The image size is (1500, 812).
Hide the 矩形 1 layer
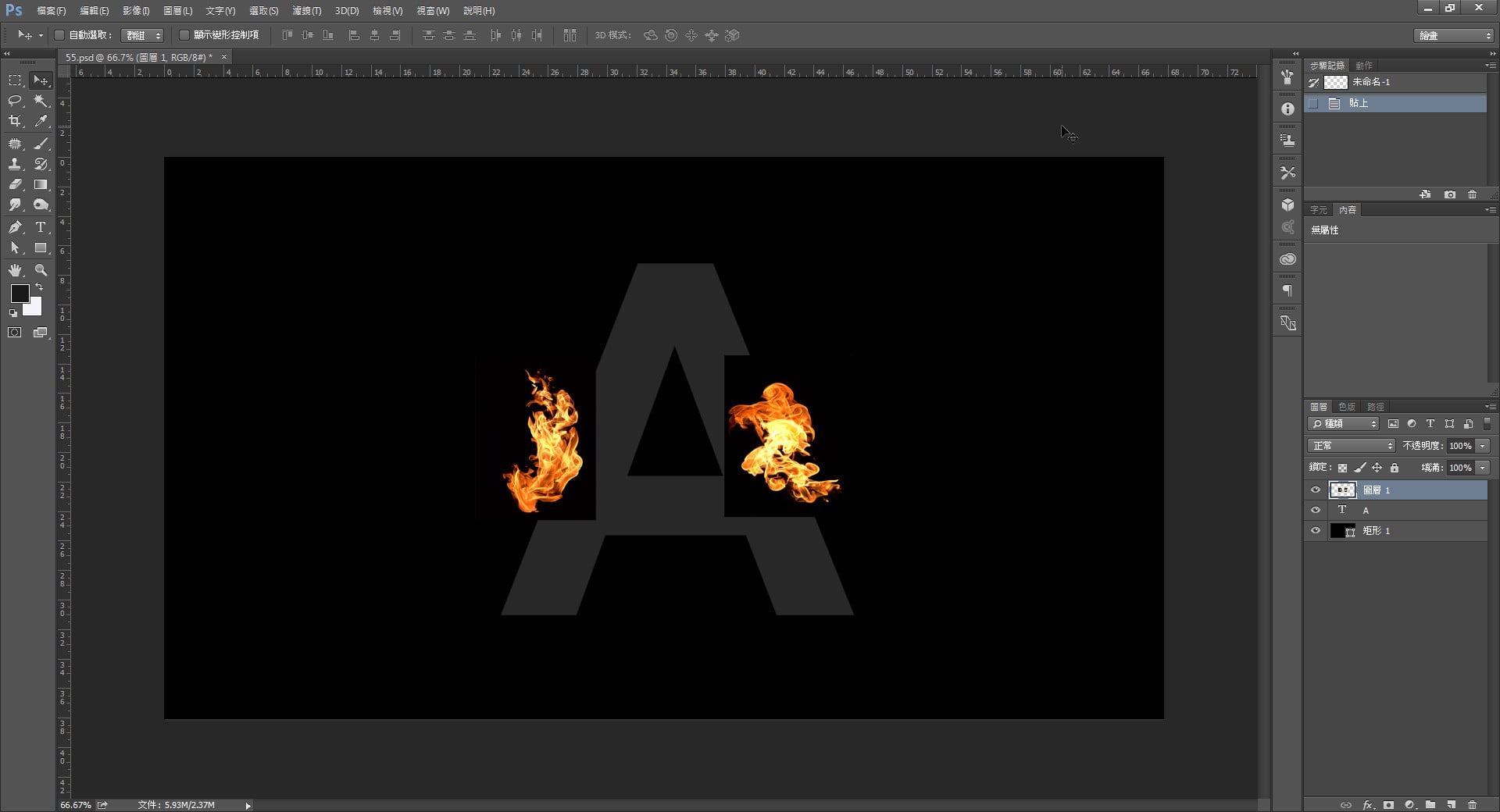(x=1316, y=530)
